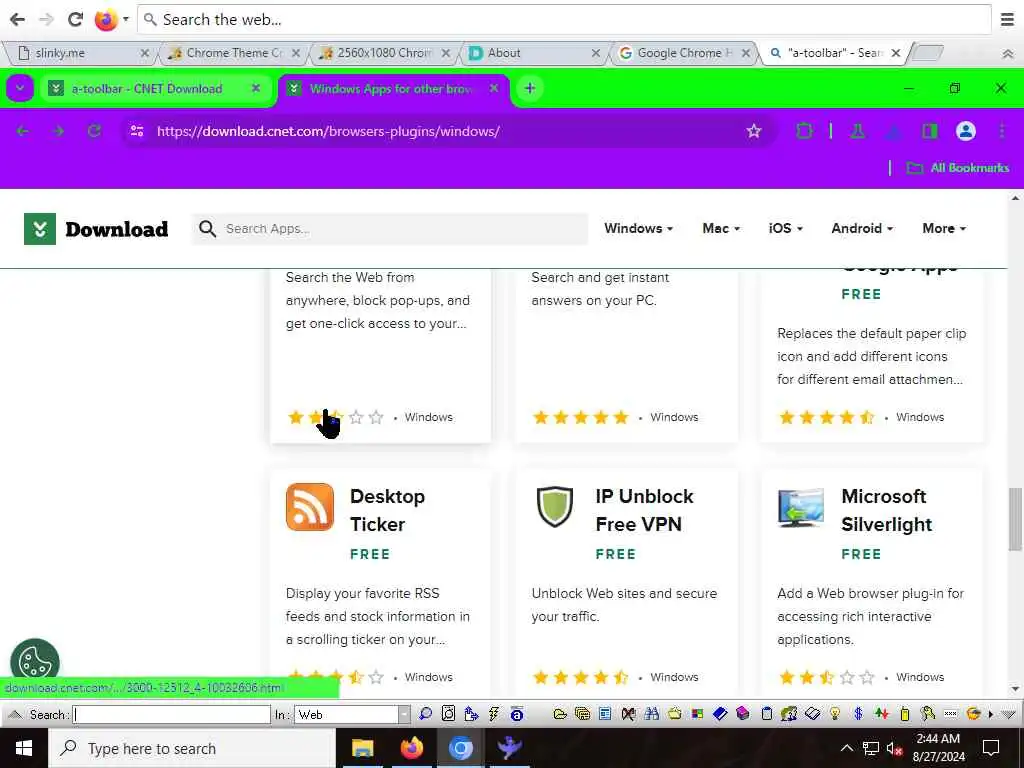This screenshot has height=768, width=1024.
Task: Expand the More dropdown menu
Action: click(944, 228)
